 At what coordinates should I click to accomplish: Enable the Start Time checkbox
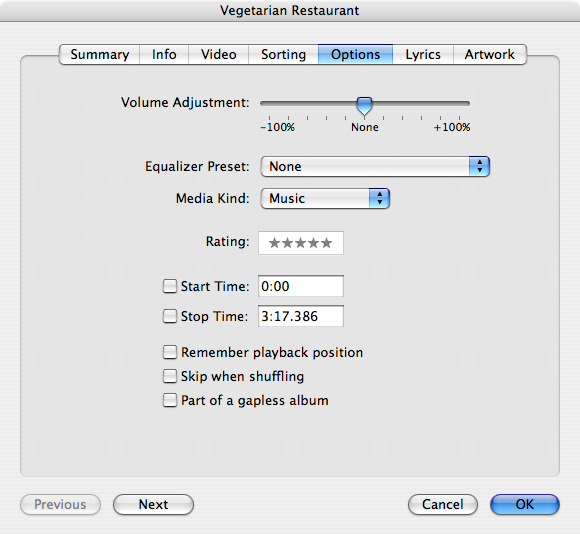pos(170,286)
